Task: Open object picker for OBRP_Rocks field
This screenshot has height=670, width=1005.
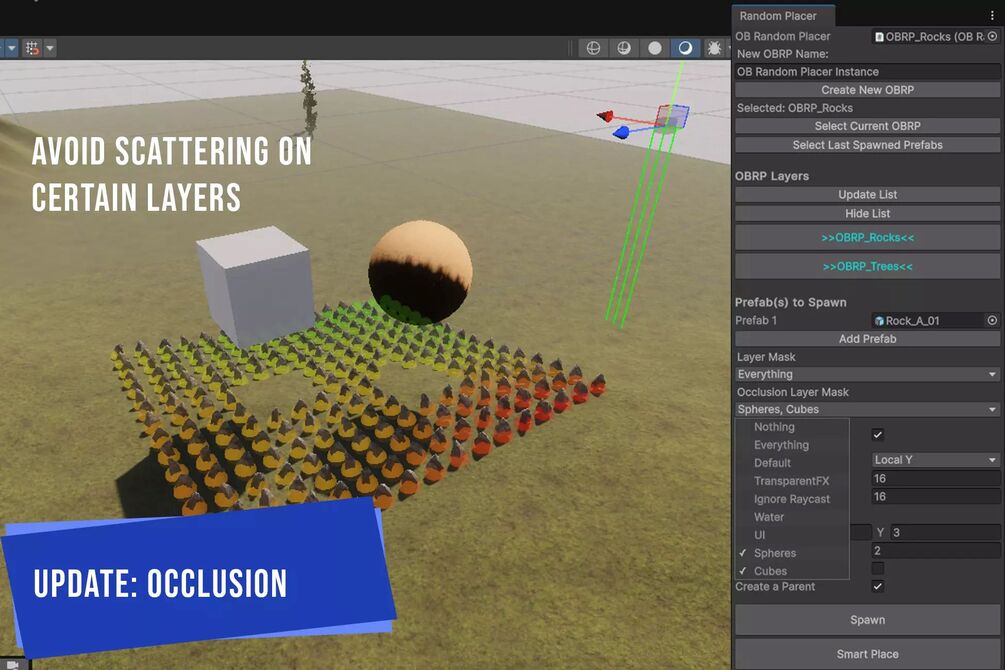Action: [x=992, y=37]
